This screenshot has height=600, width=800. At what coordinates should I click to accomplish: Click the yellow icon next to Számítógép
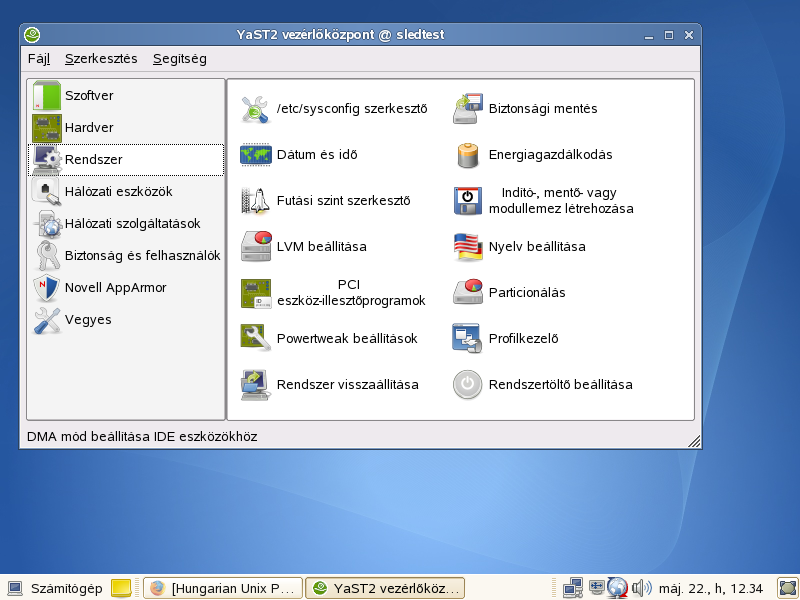point(121,588)
